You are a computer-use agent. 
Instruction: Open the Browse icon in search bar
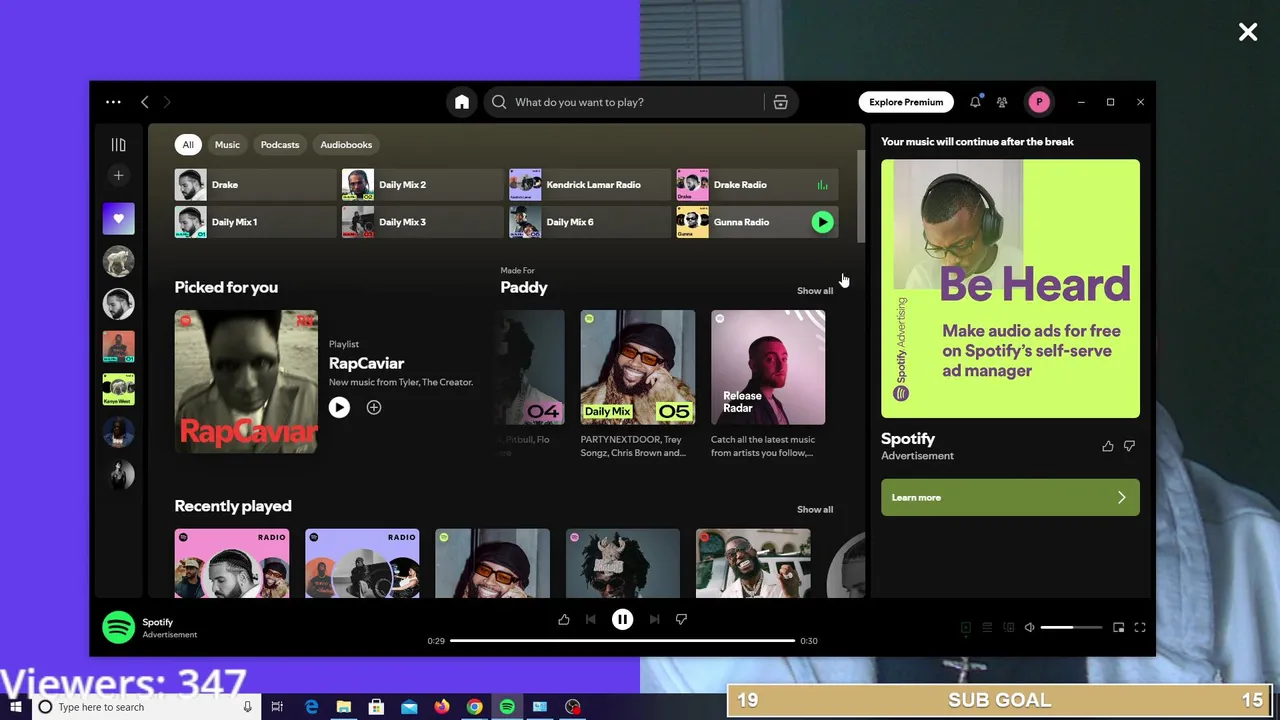781,102
